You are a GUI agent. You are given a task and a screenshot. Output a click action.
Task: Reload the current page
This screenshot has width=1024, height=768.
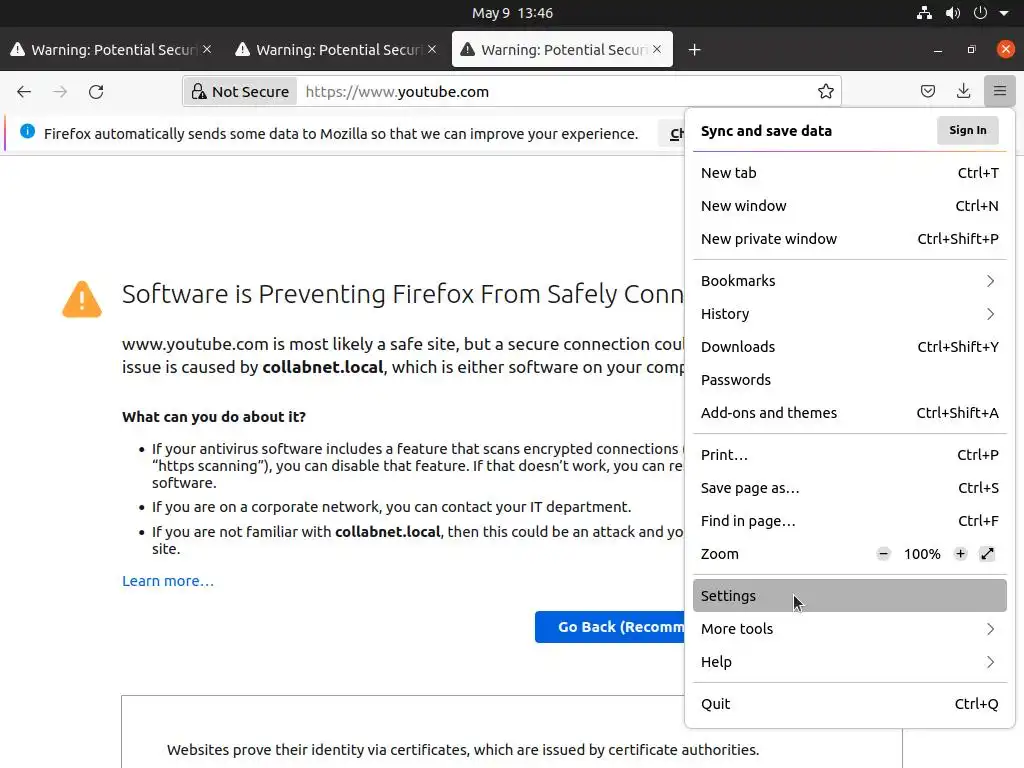(x=96, y=92)
